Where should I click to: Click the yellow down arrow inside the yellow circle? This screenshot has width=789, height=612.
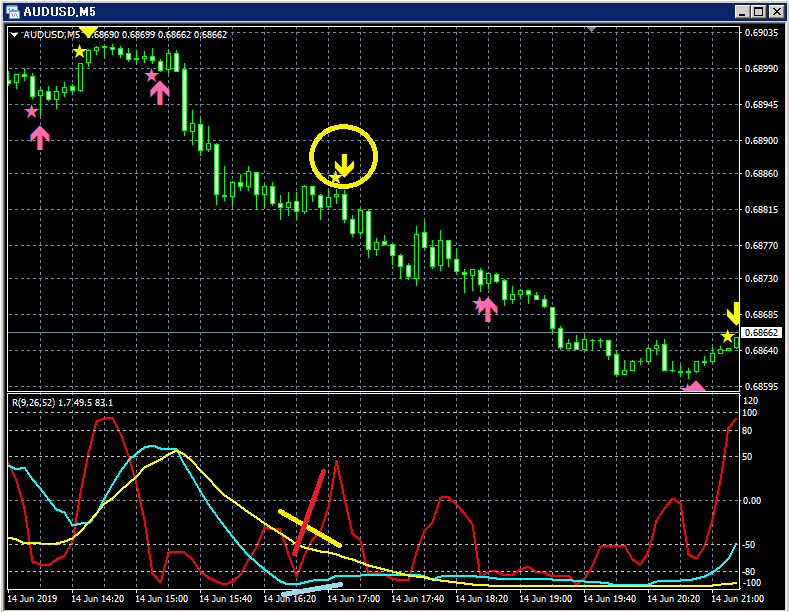coord(345,165)
